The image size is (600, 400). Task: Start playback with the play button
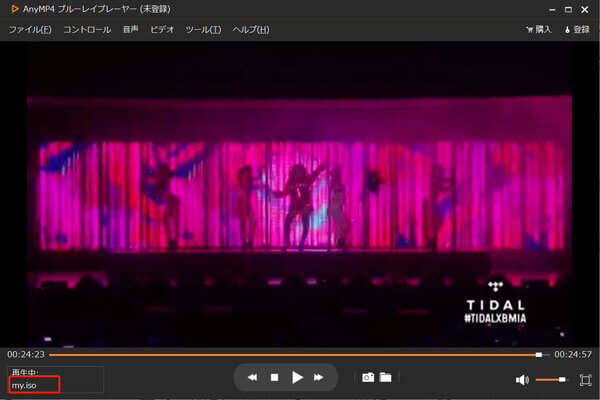click(x=297, y=377)
